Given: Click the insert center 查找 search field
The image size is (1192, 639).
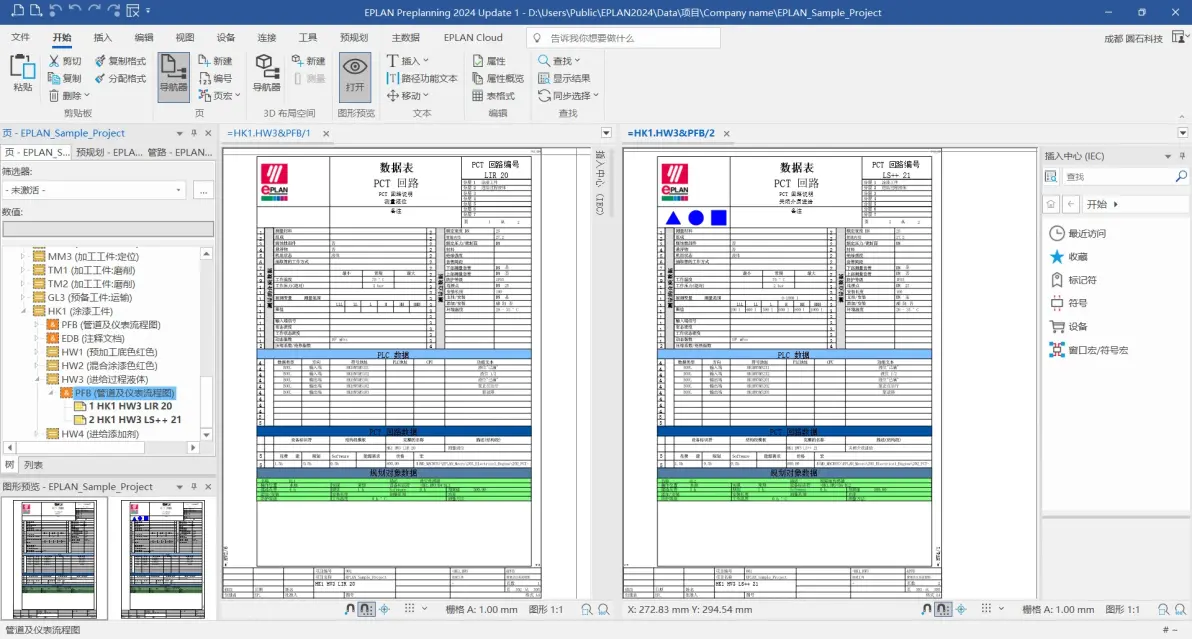Looking at the screenshot, I should [x=1118, y=176].
